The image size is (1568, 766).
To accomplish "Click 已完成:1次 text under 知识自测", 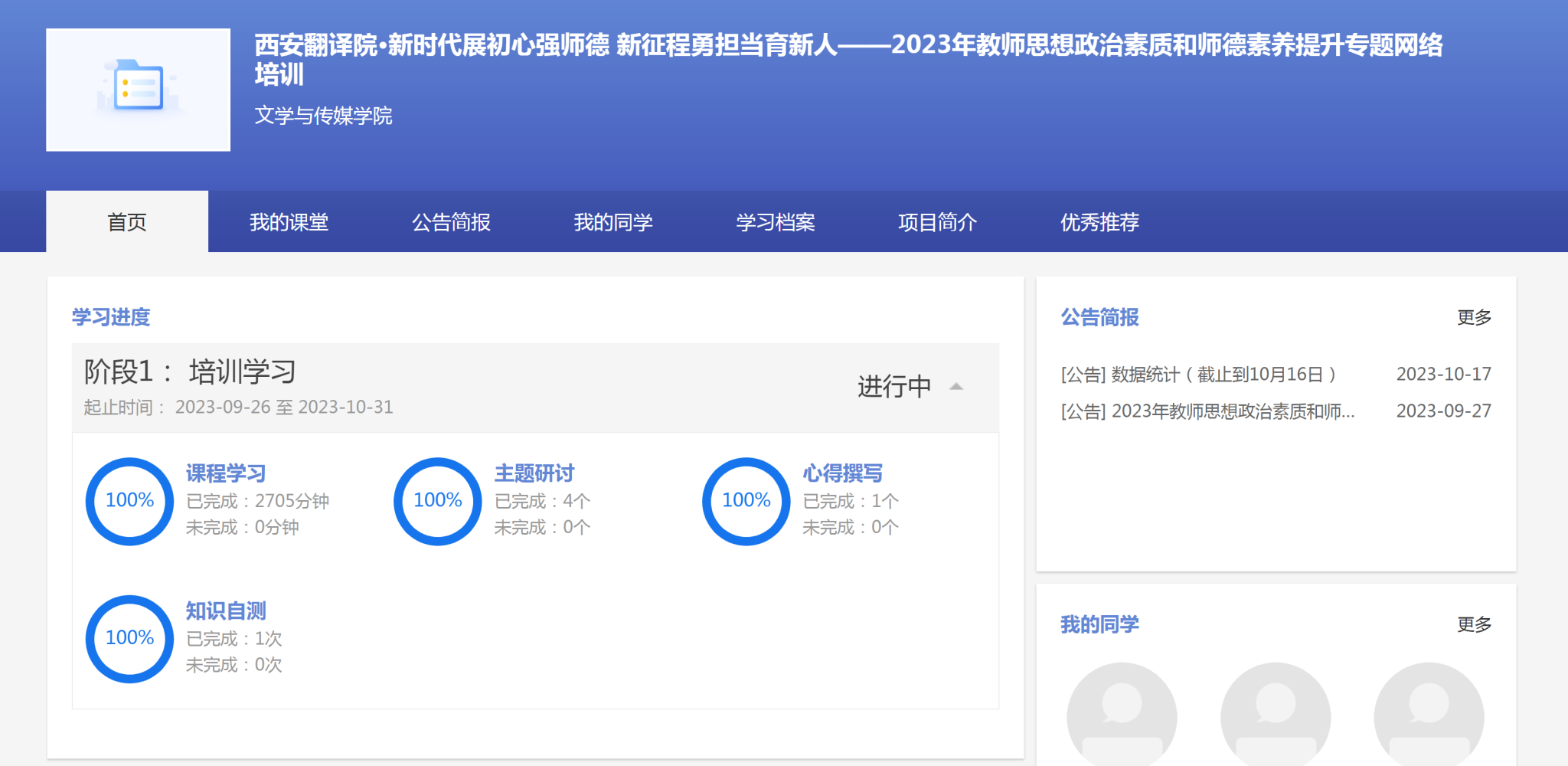I will [x=234, y=638].
